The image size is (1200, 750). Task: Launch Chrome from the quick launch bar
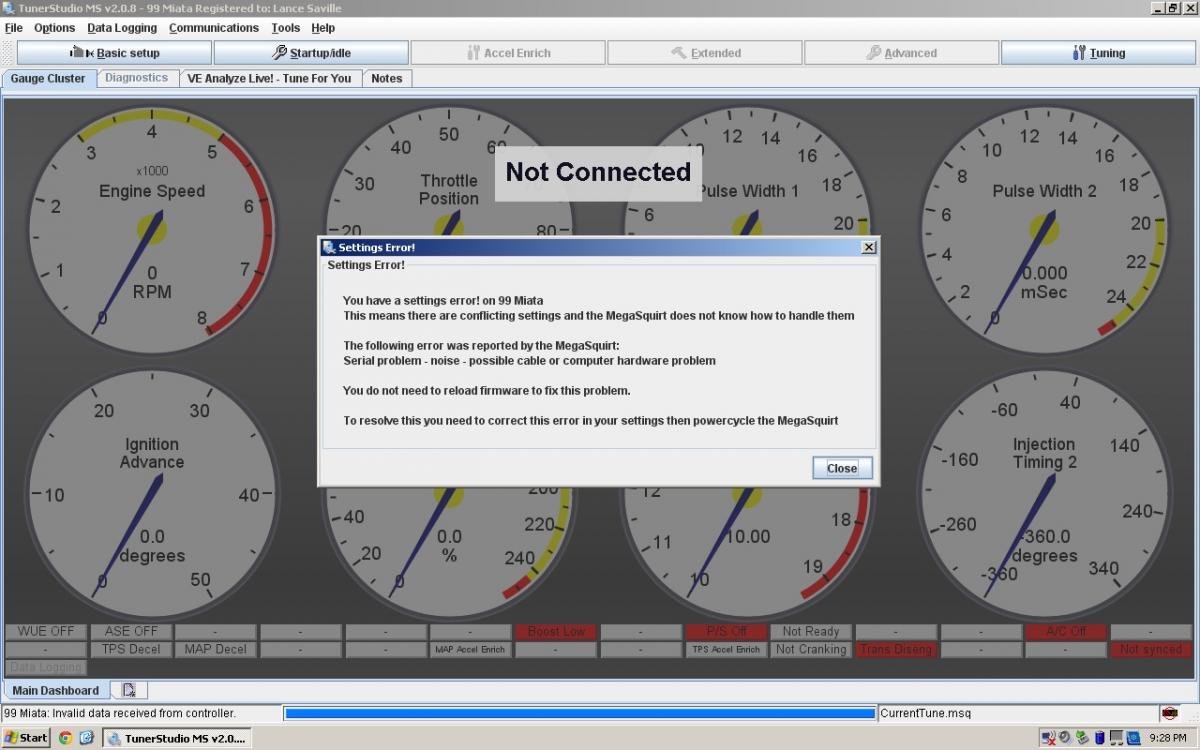(x=65, y=738)
